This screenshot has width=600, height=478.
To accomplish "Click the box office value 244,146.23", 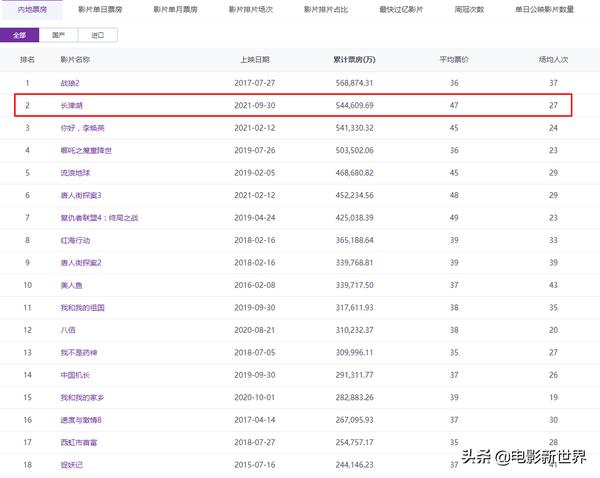I will click(354, 465).
